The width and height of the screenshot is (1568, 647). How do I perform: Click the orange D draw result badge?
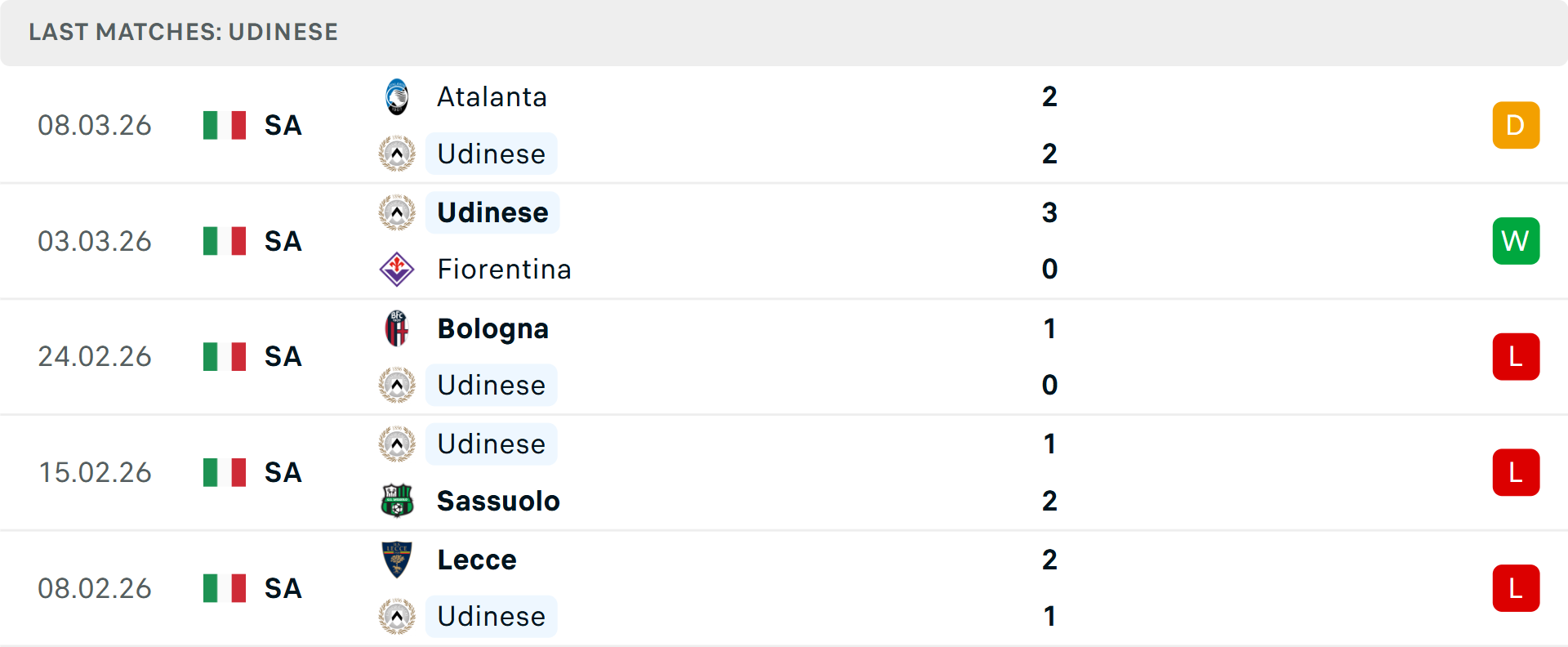(1516, 125)
